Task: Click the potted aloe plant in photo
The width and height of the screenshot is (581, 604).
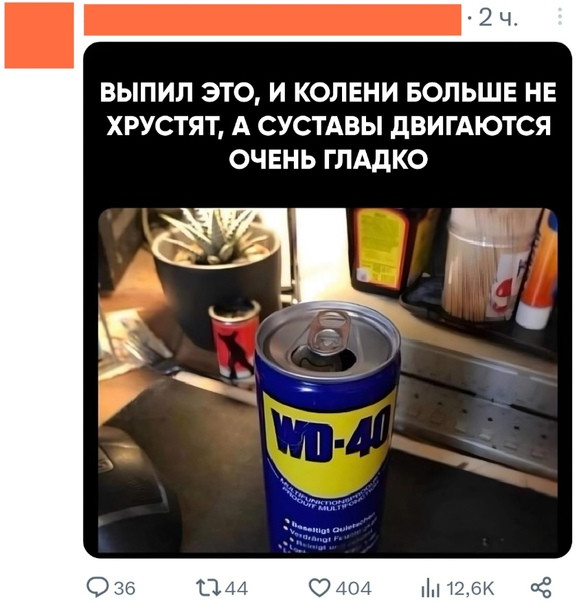Action: tap(214, 272)
